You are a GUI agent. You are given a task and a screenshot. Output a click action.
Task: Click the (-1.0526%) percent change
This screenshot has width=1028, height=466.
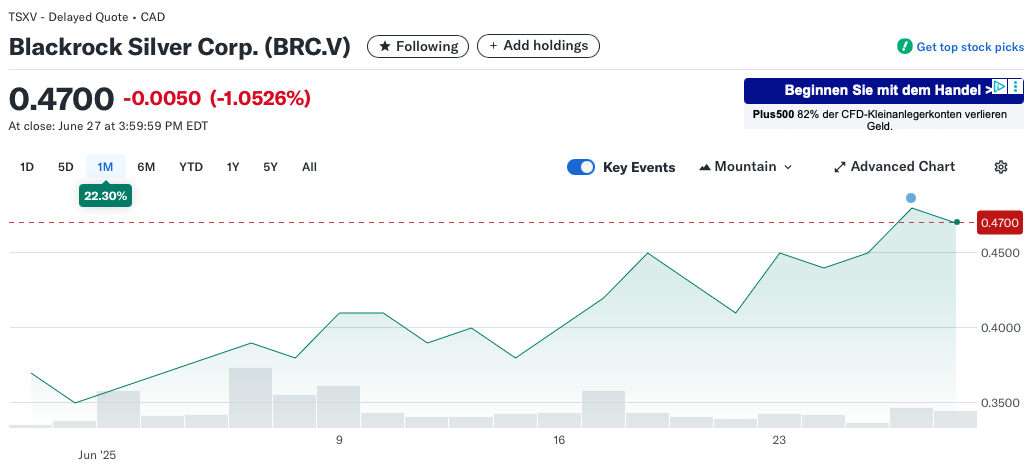(260, 99)
